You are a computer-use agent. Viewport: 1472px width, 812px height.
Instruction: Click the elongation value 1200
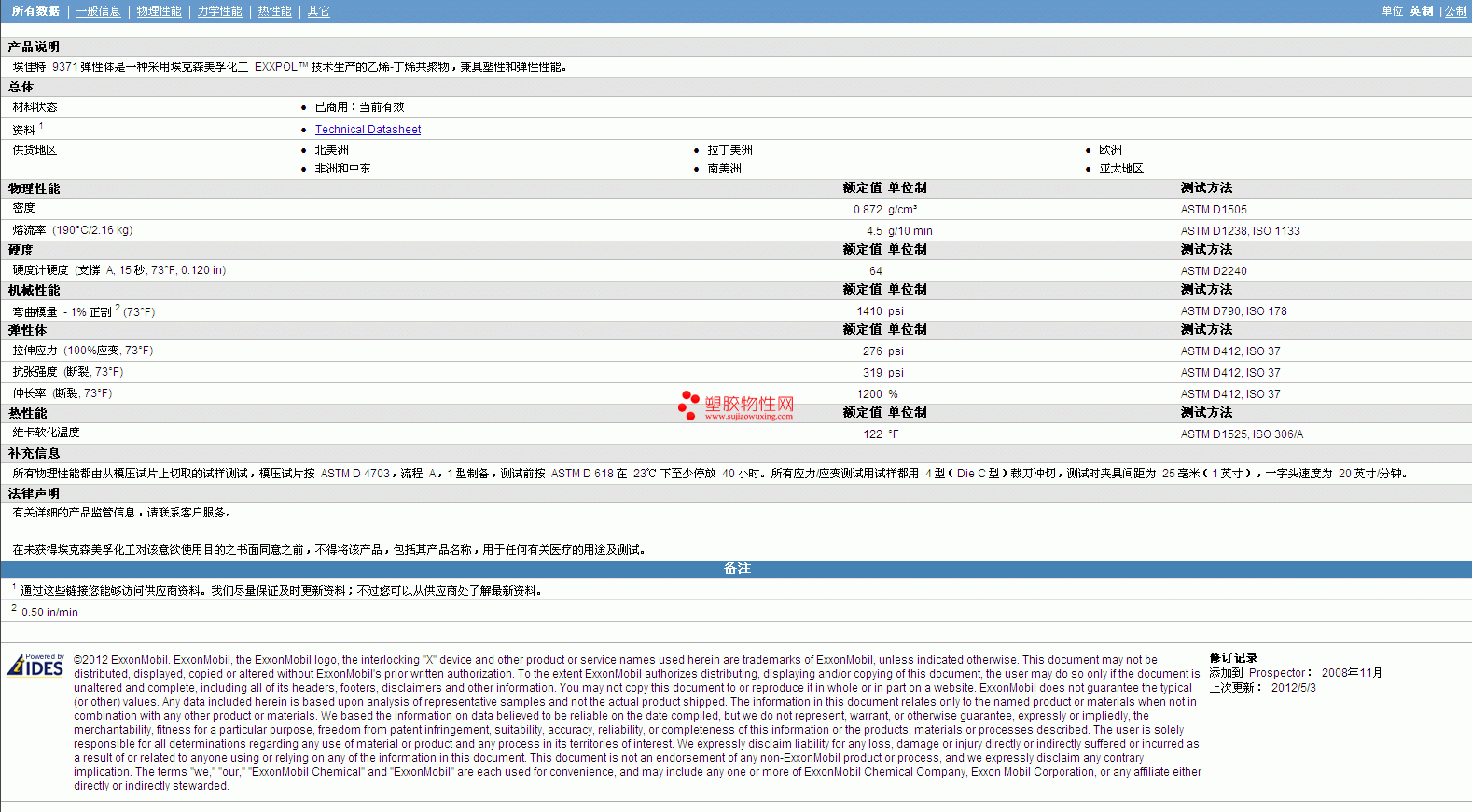coord(869,394)
